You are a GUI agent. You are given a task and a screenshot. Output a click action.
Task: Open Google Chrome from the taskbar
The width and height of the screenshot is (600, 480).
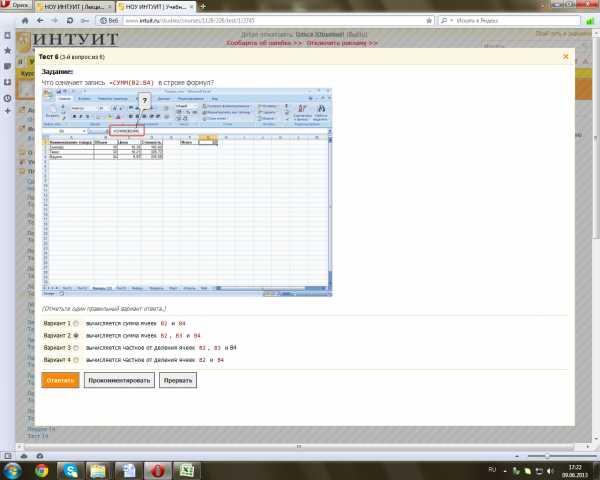tap(41, 471)
